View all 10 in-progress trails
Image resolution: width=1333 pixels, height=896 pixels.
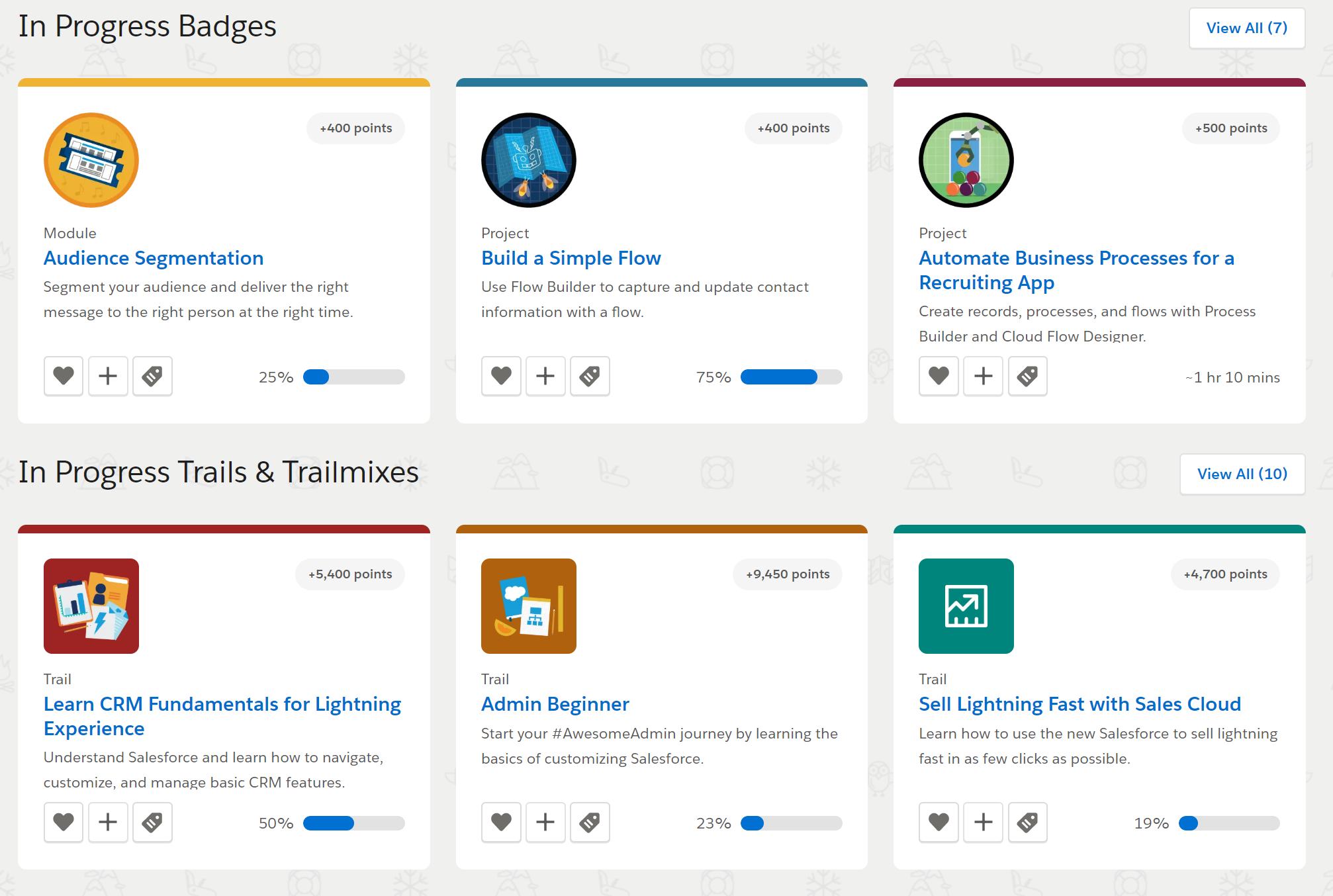(x=1242, y=474)
